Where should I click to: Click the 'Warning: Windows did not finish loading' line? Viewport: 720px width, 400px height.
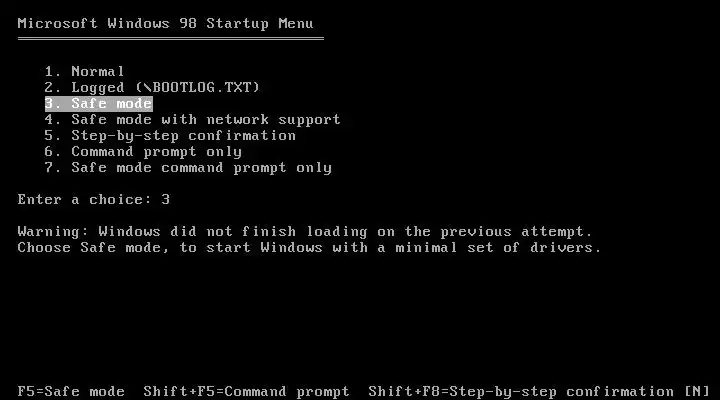(x=305, y=231)
